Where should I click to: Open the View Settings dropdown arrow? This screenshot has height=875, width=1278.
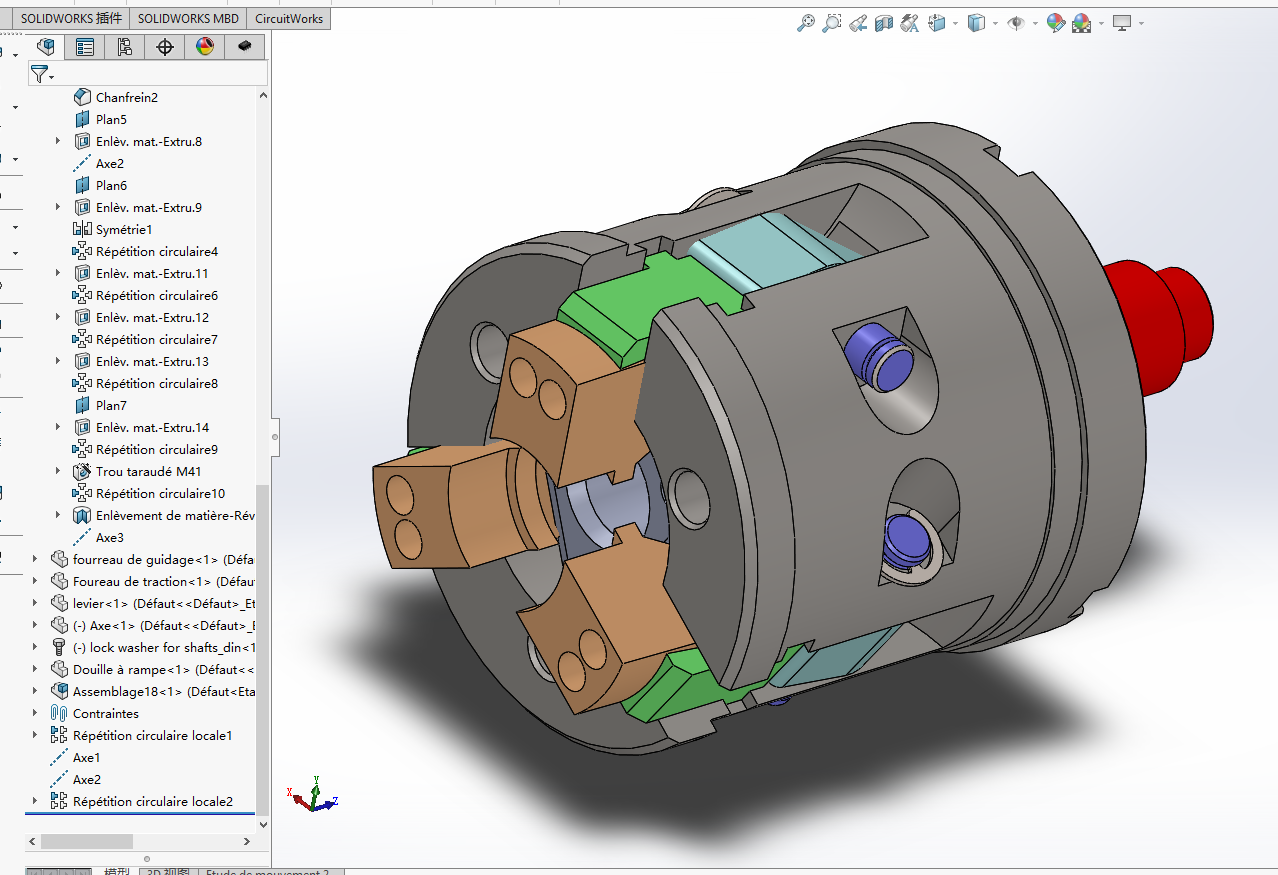click(x=1140, y=23)
